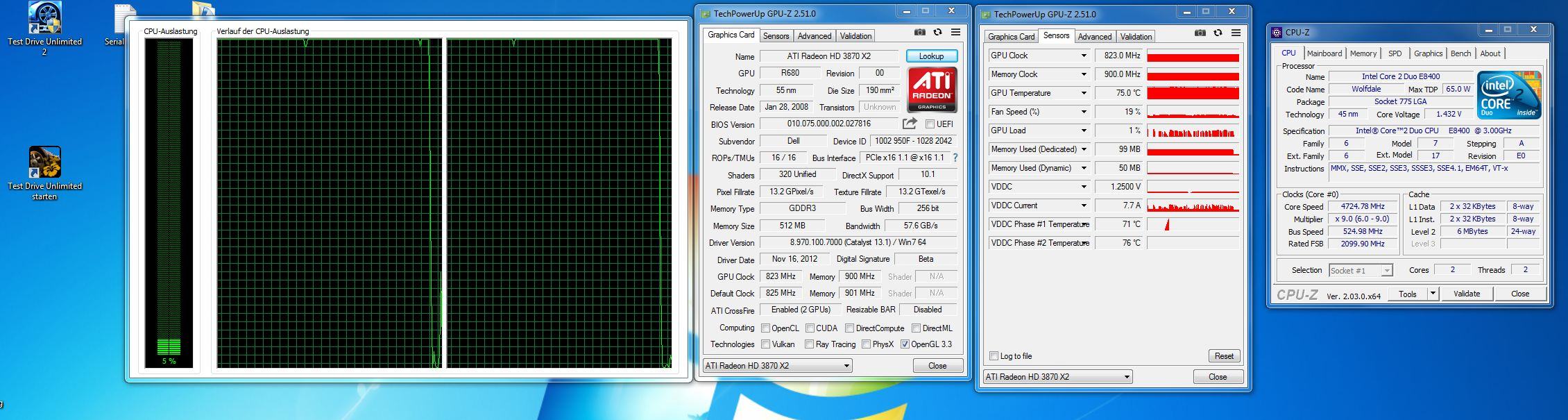The image size is (1568, 420).
Task: Click GPU Load red sensor graph
Action: (x=1193, y=131)
